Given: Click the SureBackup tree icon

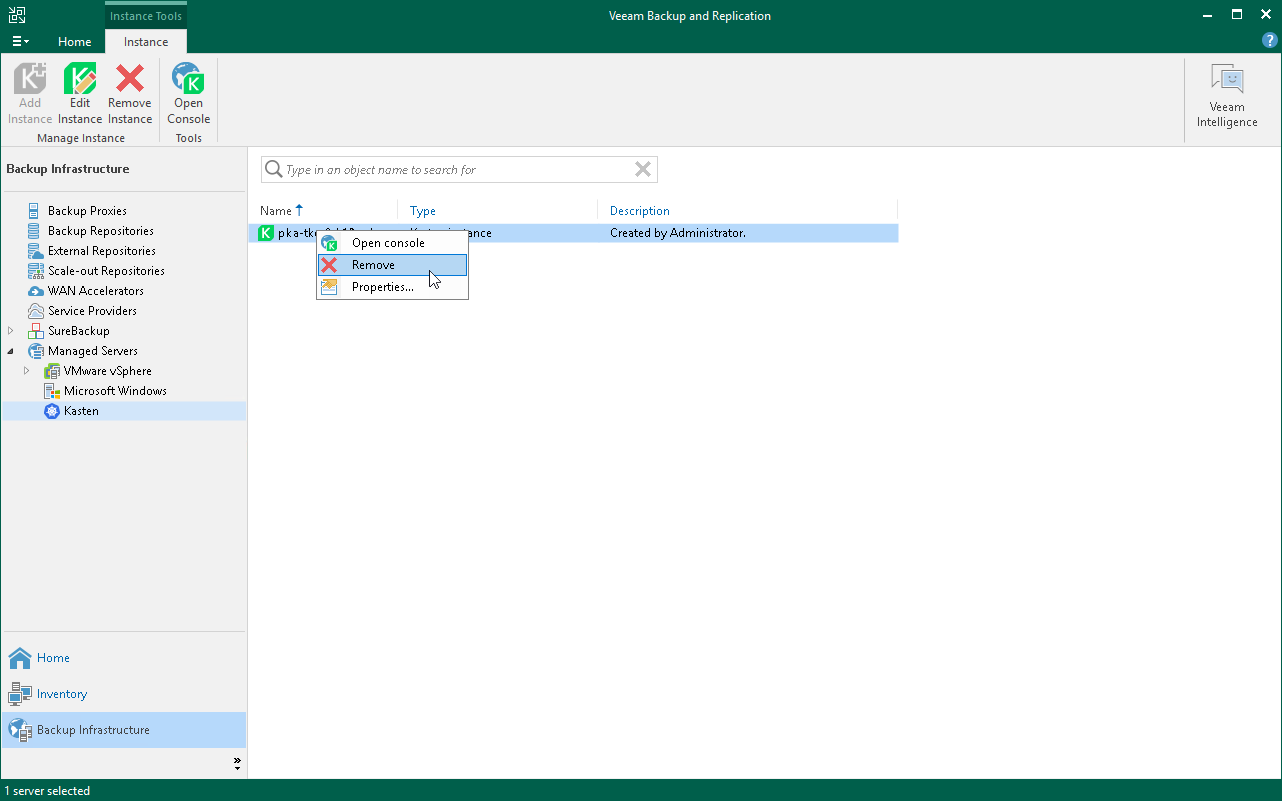Looking at the screenshot, I should (36, 331).
